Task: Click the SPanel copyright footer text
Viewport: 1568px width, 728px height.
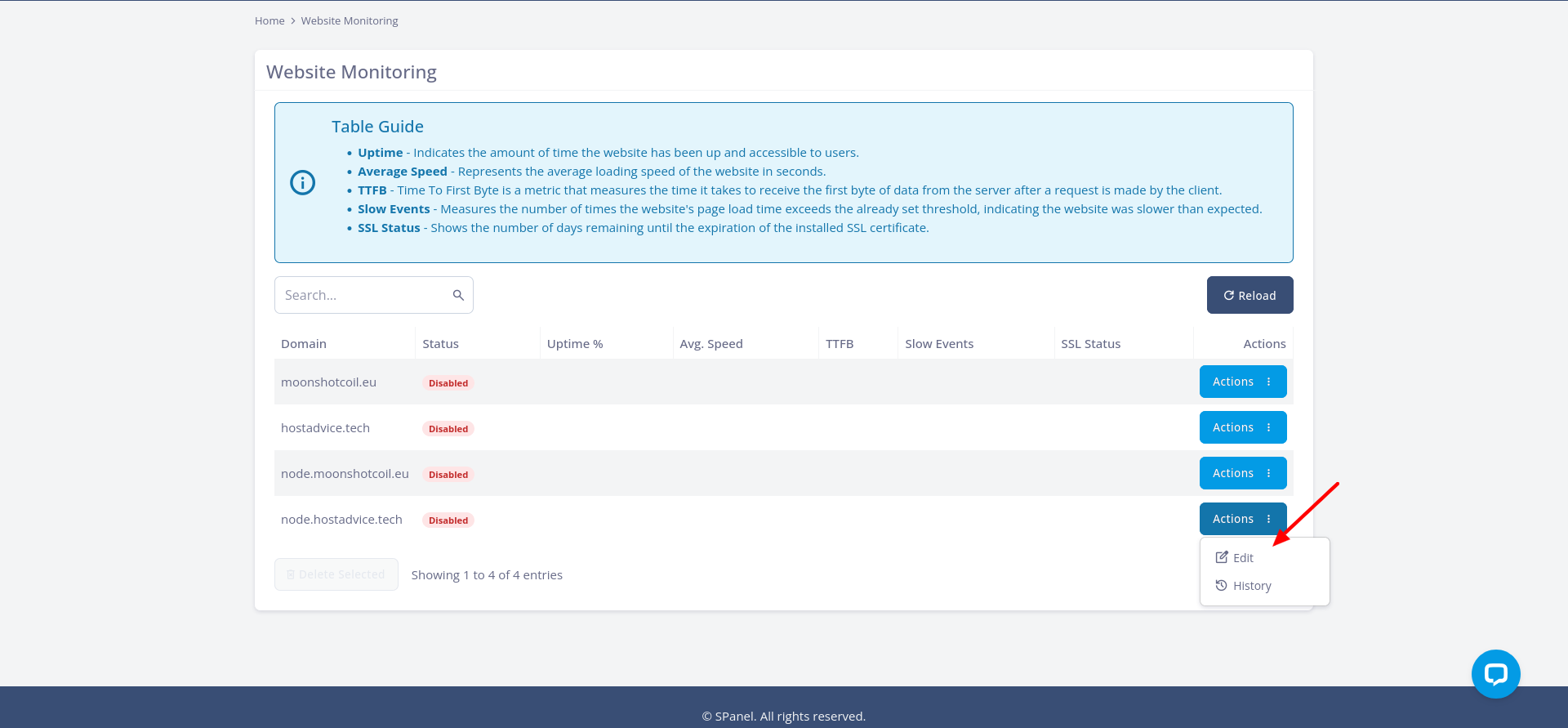Action: pyautogui.click(x=784, y=717)
